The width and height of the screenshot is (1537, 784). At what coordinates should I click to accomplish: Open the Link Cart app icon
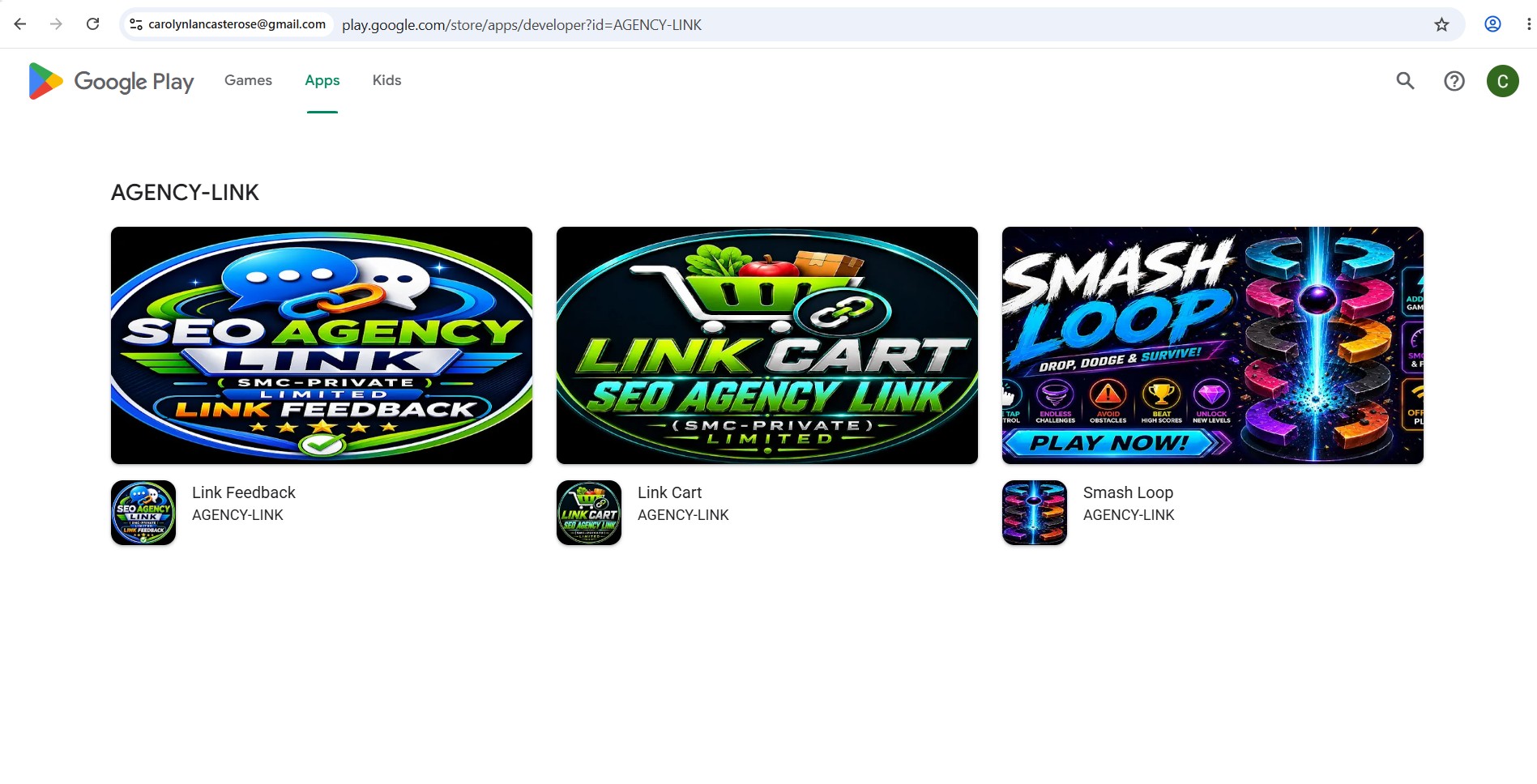(x=589, y=513)
